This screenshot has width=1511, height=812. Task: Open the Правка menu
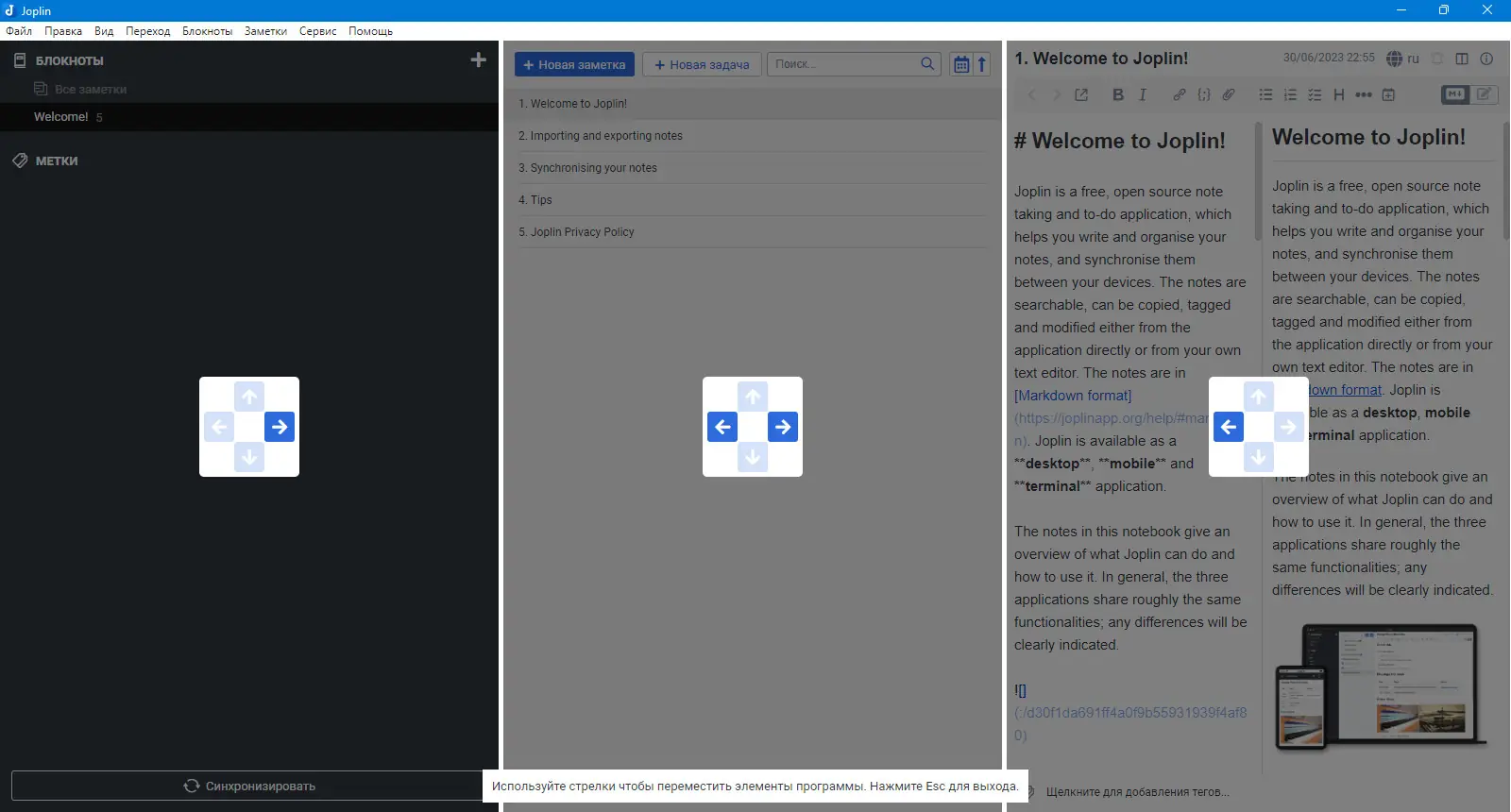63,31
